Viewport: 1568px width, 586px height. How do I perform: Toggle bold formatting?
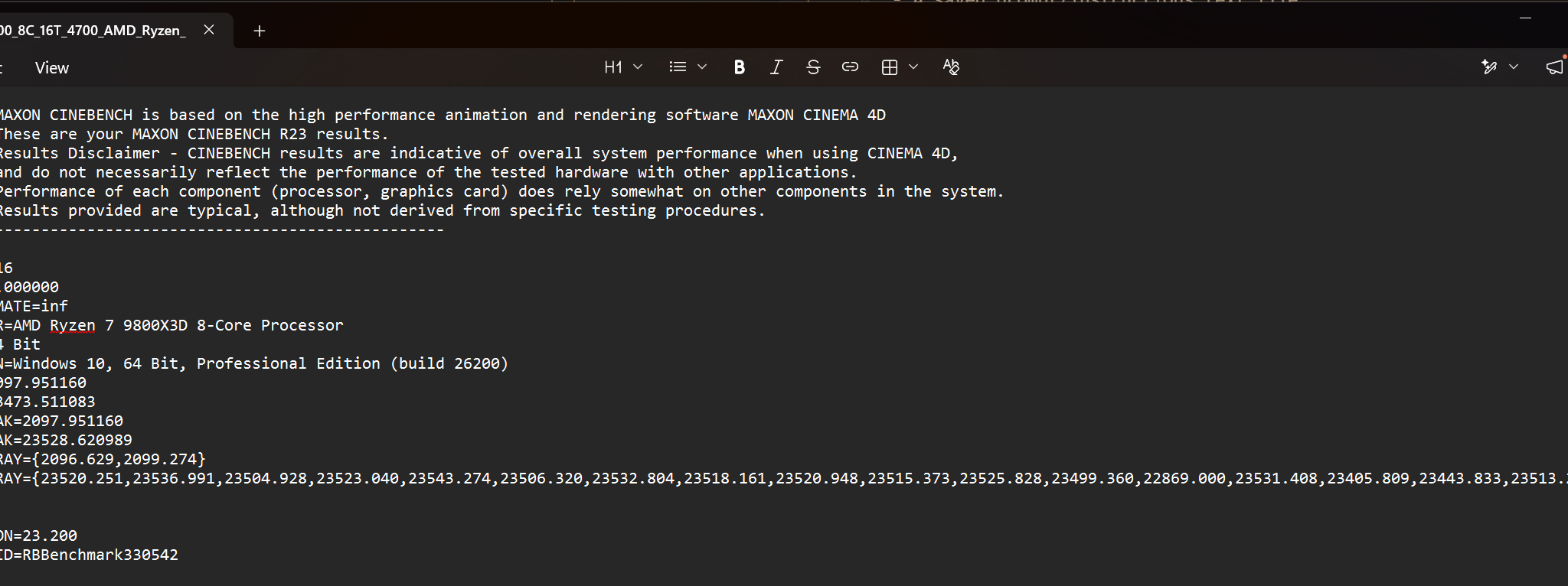click(739, 67)
